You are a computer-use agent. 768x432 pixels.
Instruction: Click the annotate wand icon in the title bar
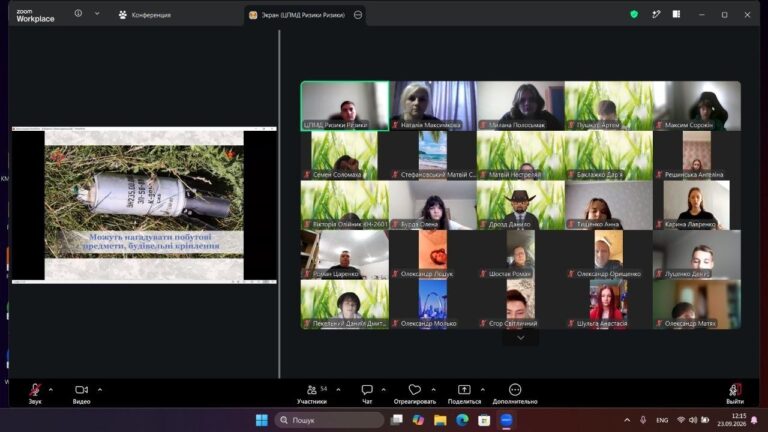click(656, 14)
